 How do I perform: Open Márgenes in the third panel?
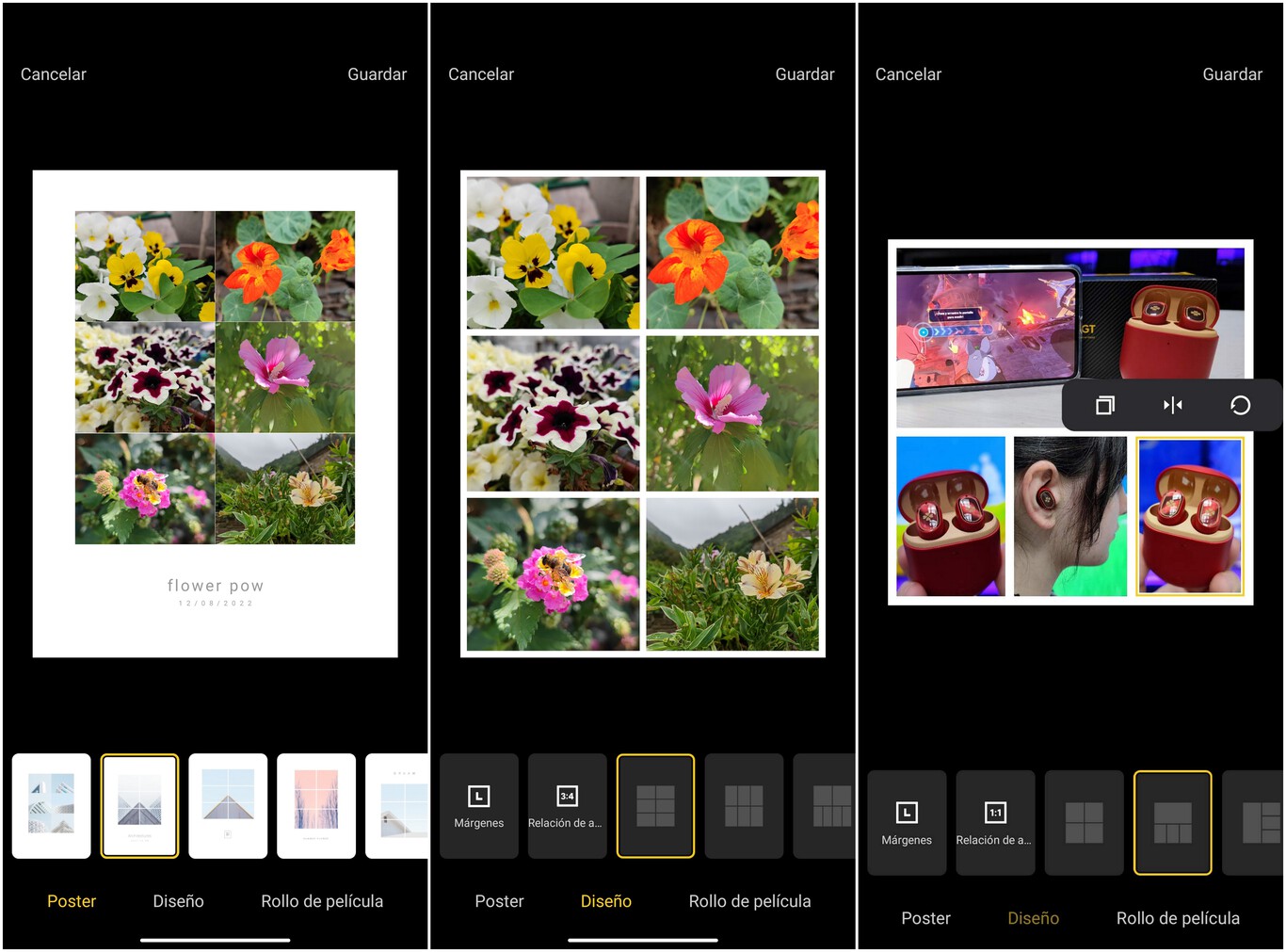(906, 821)
